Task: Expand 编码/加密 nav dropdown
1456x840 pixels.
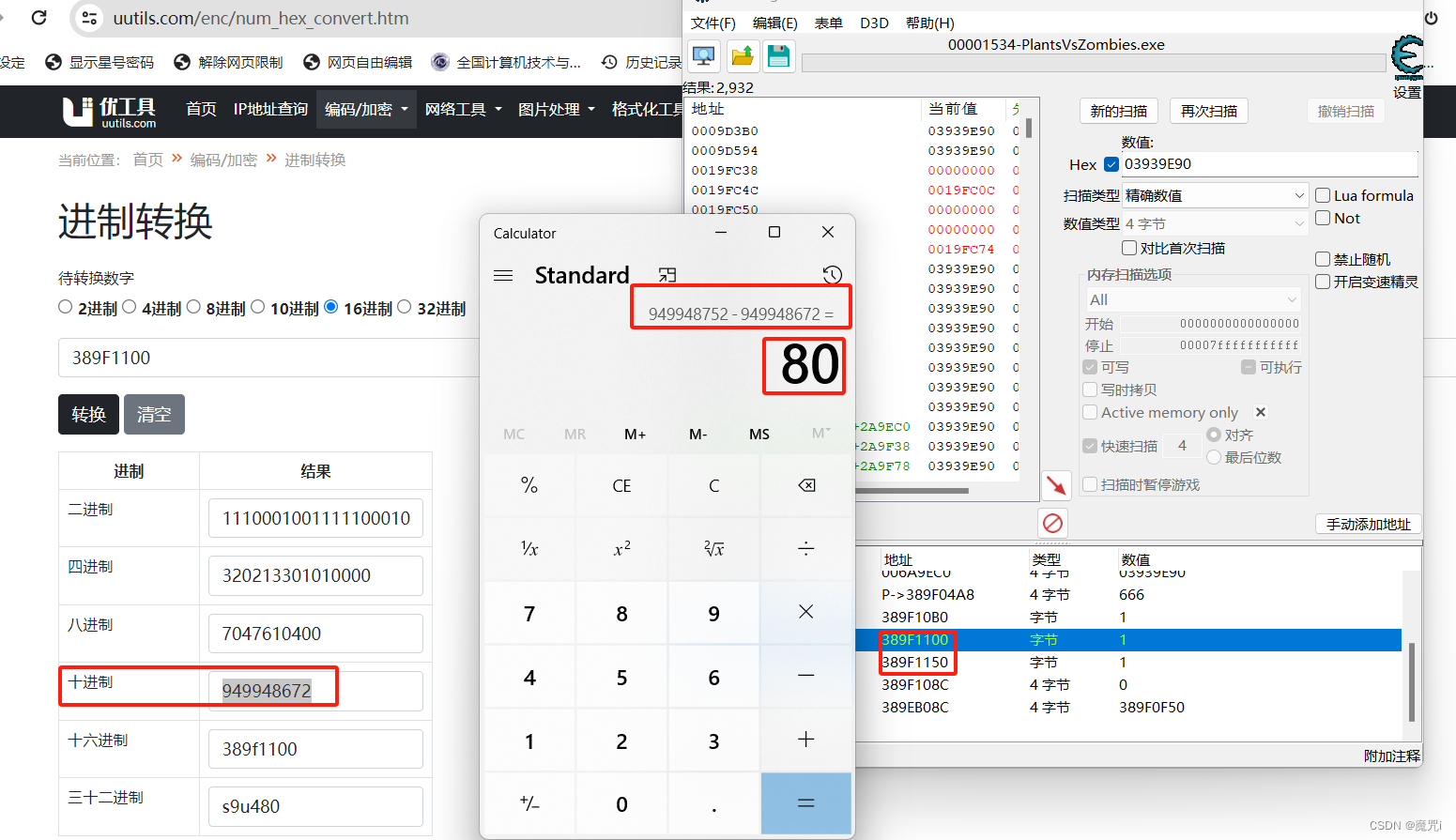Action: click(366, 110)
